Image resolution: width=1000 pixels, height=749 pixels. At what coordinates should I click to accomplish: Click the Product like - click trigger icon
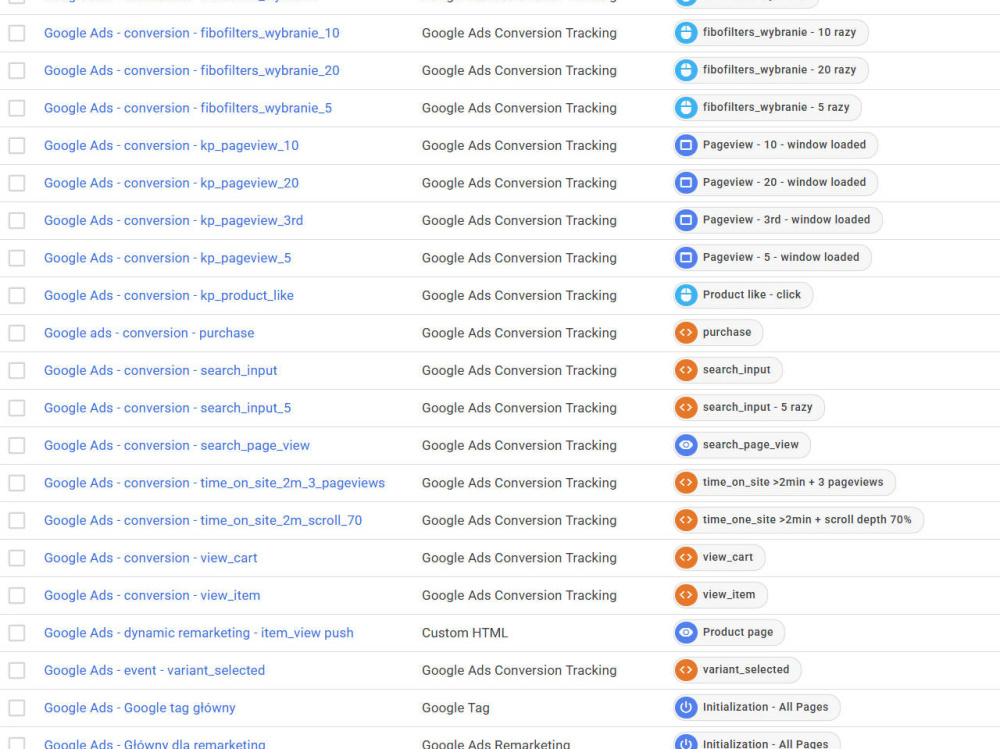pos(686,295)
